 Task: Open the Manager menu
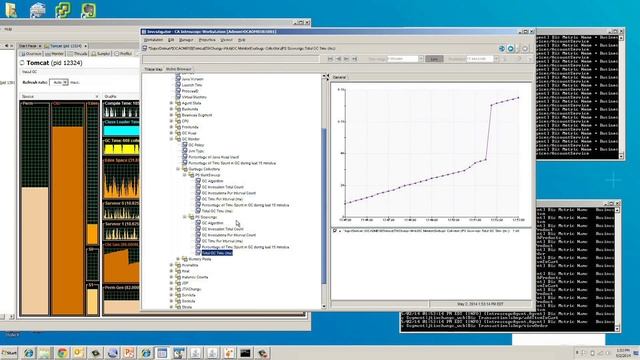coord(186,40)
